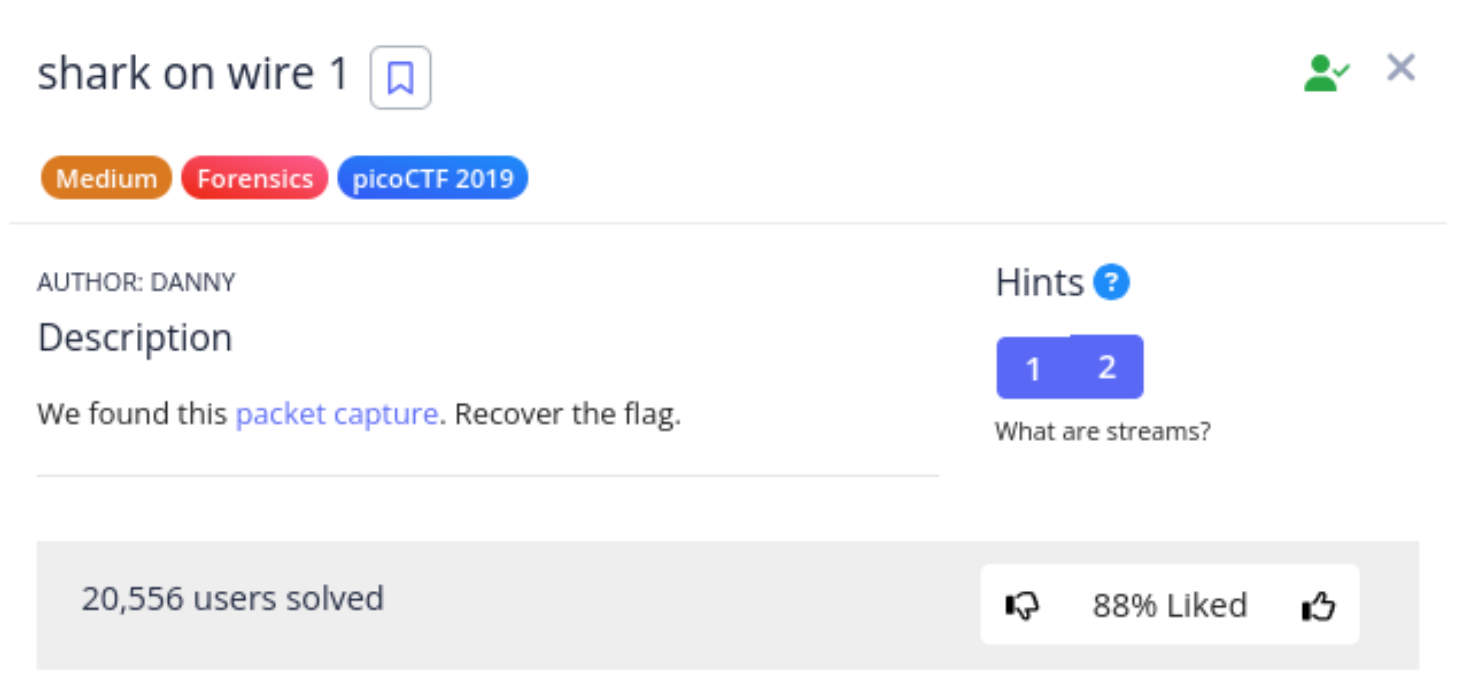Show hint 2
The height and width of the screenshot is (680, 1458).
1107,366
